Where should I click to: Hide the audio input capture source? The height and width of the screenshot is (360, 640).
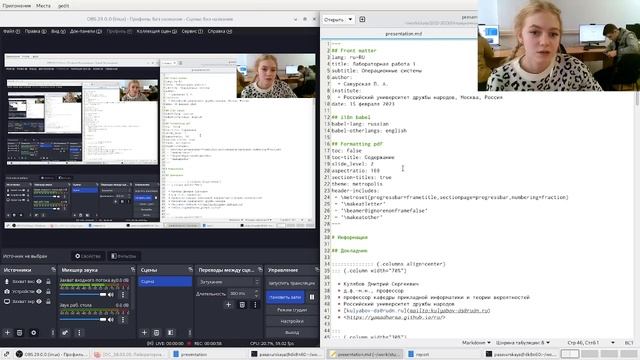click(x=39, y=281)
